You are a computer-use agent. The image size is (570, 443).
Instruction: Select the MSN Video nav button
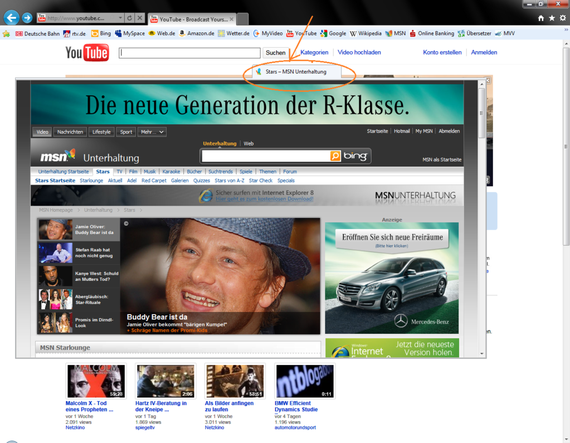[42, 132]
